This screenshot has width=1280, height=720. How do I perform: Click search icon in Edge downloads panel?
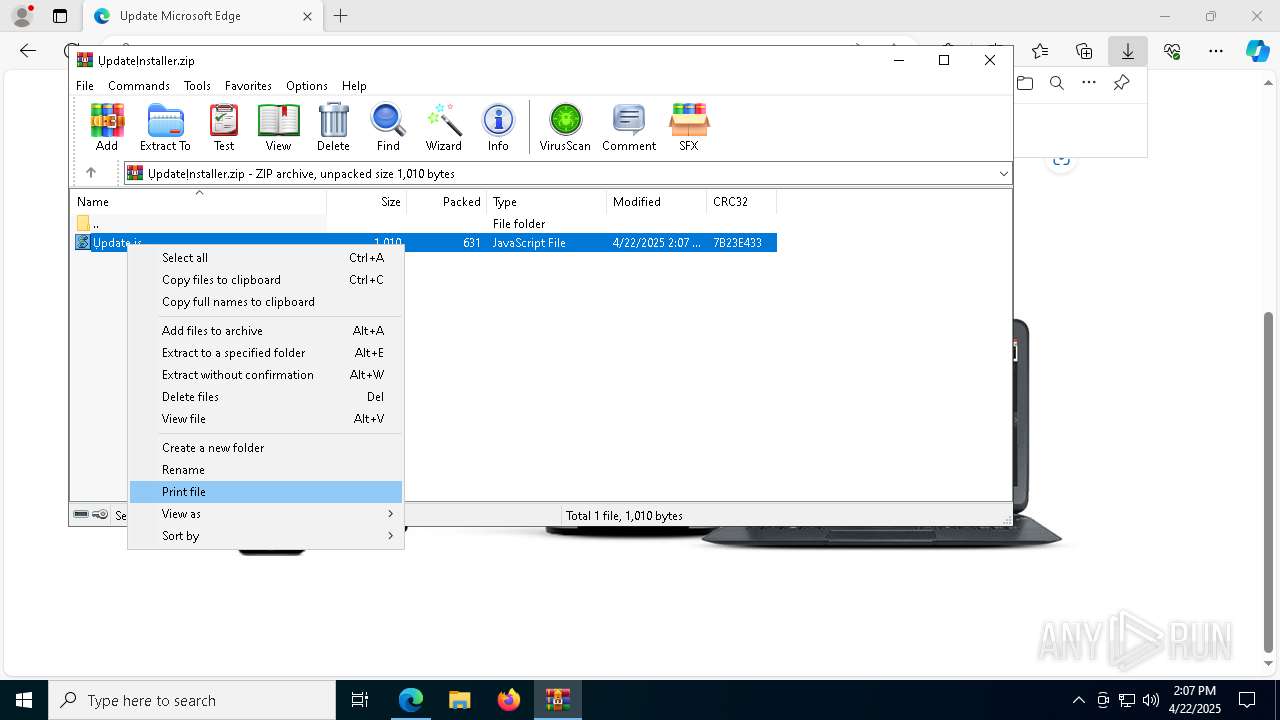pyautogui.click(x=1057, y=83)
